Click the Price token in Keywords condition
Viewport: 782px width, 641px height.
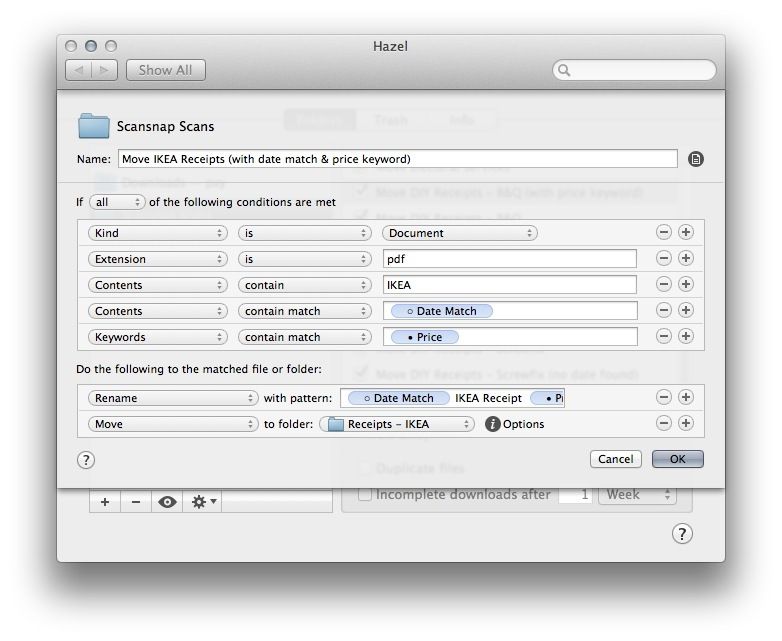pos(424,337)
